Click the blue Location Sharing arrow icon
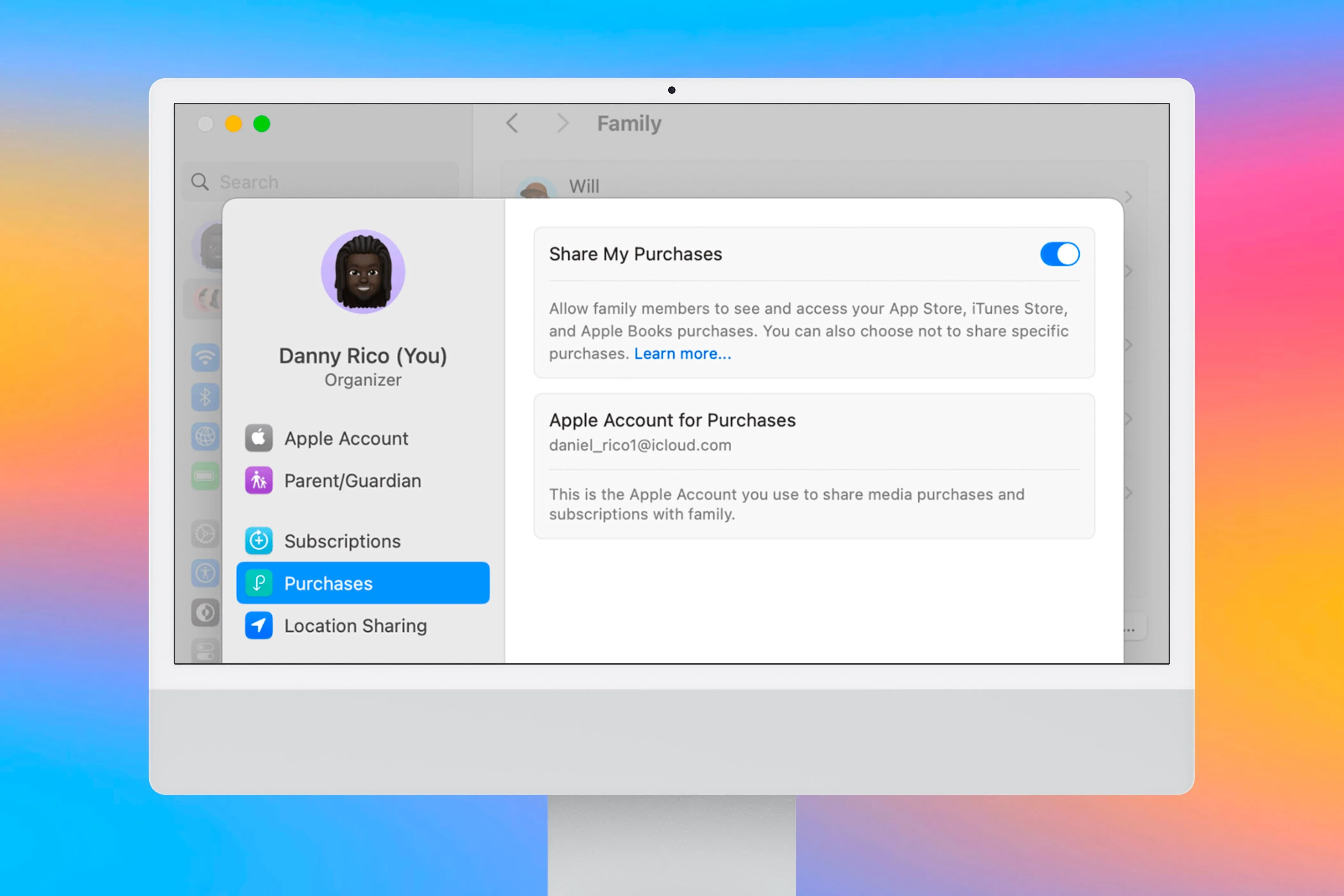 (258, 625)
